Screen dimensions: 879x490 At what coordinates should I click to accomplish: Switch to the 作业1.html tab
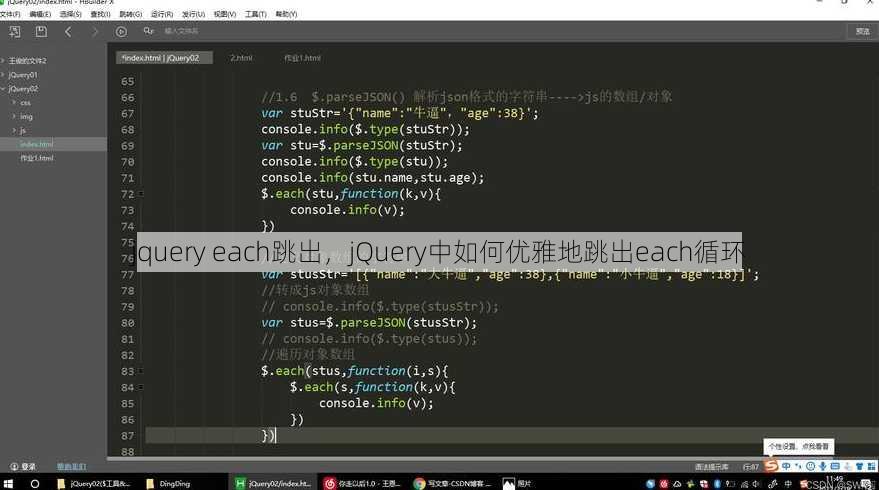coord(302,58)
